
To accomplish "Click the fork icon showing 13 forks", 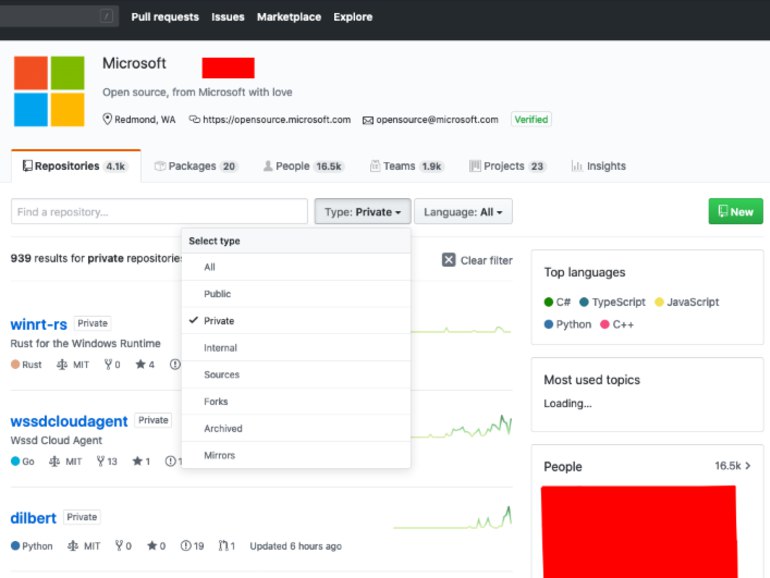I will 101,461.
